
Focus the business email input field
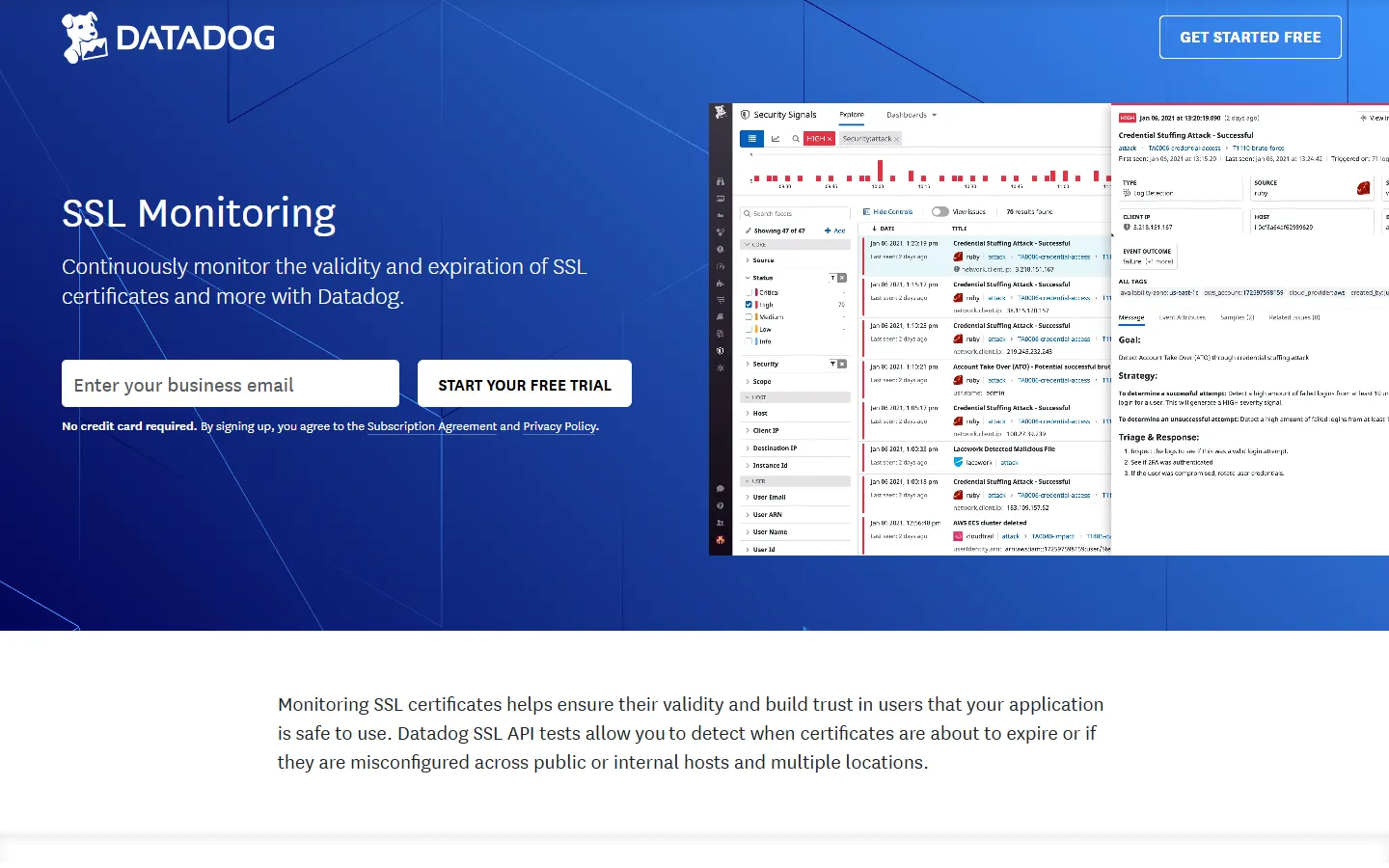pyautogui.click(x=231, y=384)
